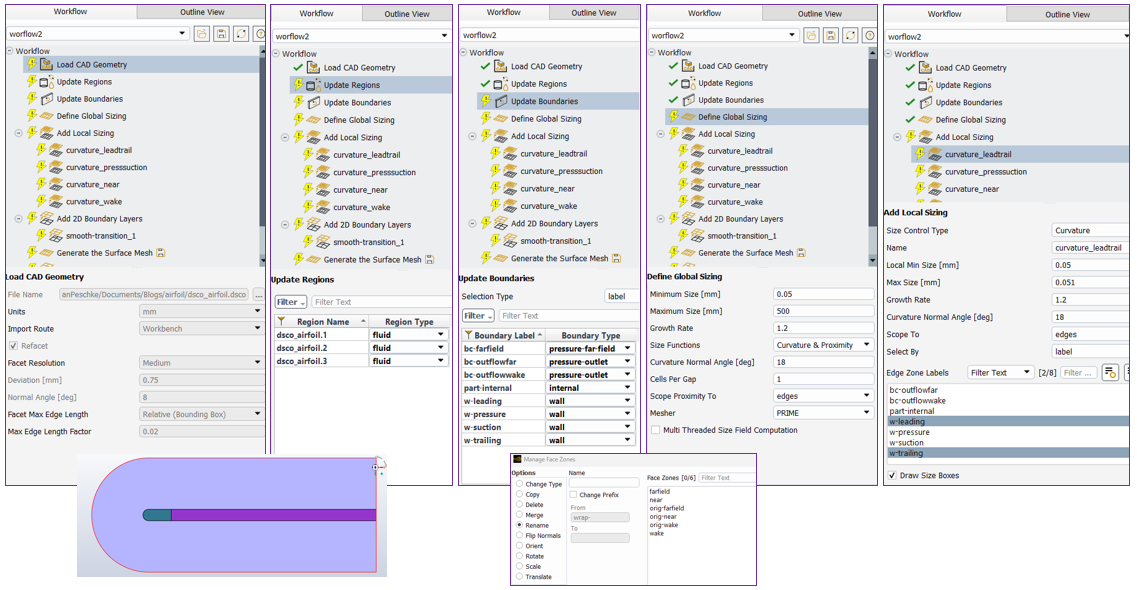The height and width of the screenshot is (590, 1137).
Task: Click cylinder icon on the highlighted Update Regions row
Action: coord(313,85)
